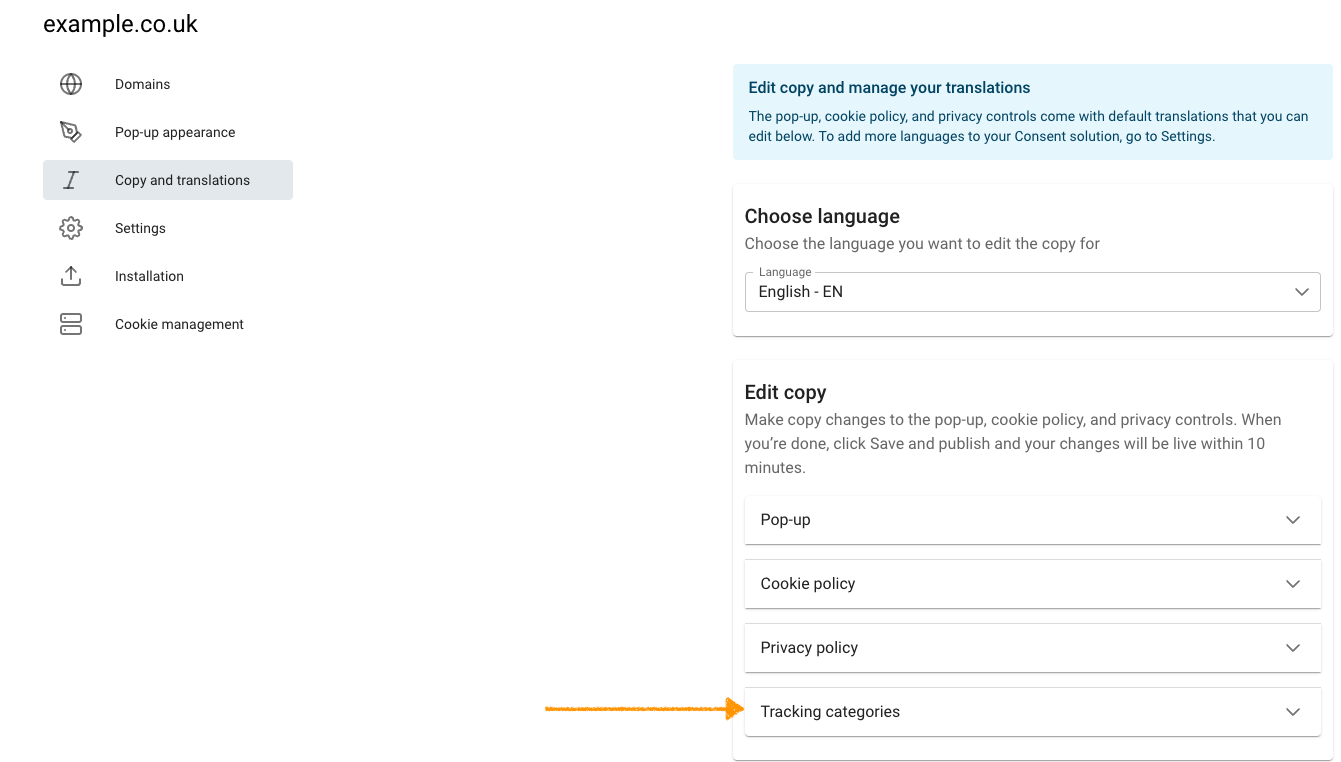Navigate to Settings in the sidebar
This screenshot has height=762, width=1341.
tap(140, 227)
